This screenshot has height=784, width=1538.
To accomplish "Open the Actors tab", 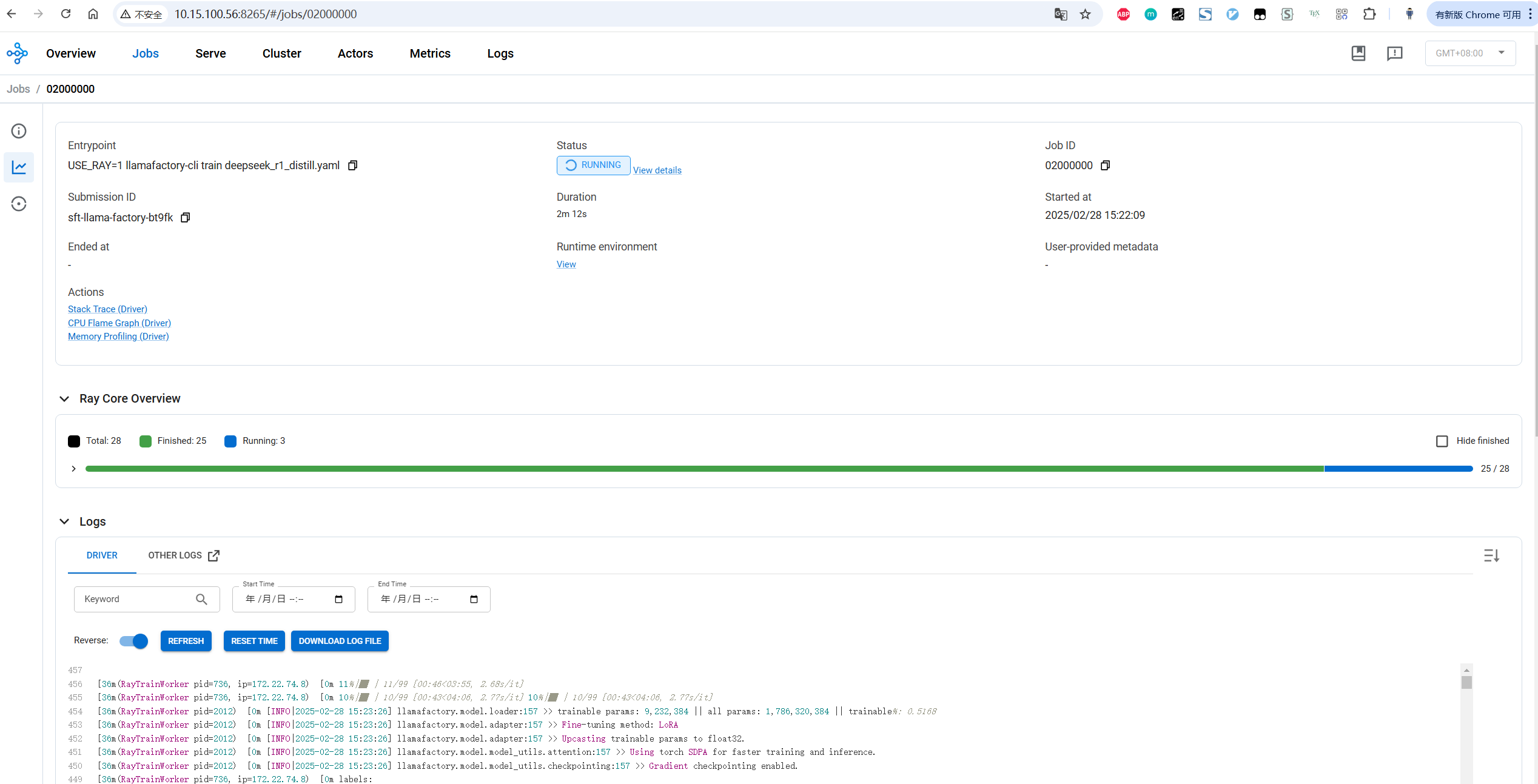I will coord(355,53).
